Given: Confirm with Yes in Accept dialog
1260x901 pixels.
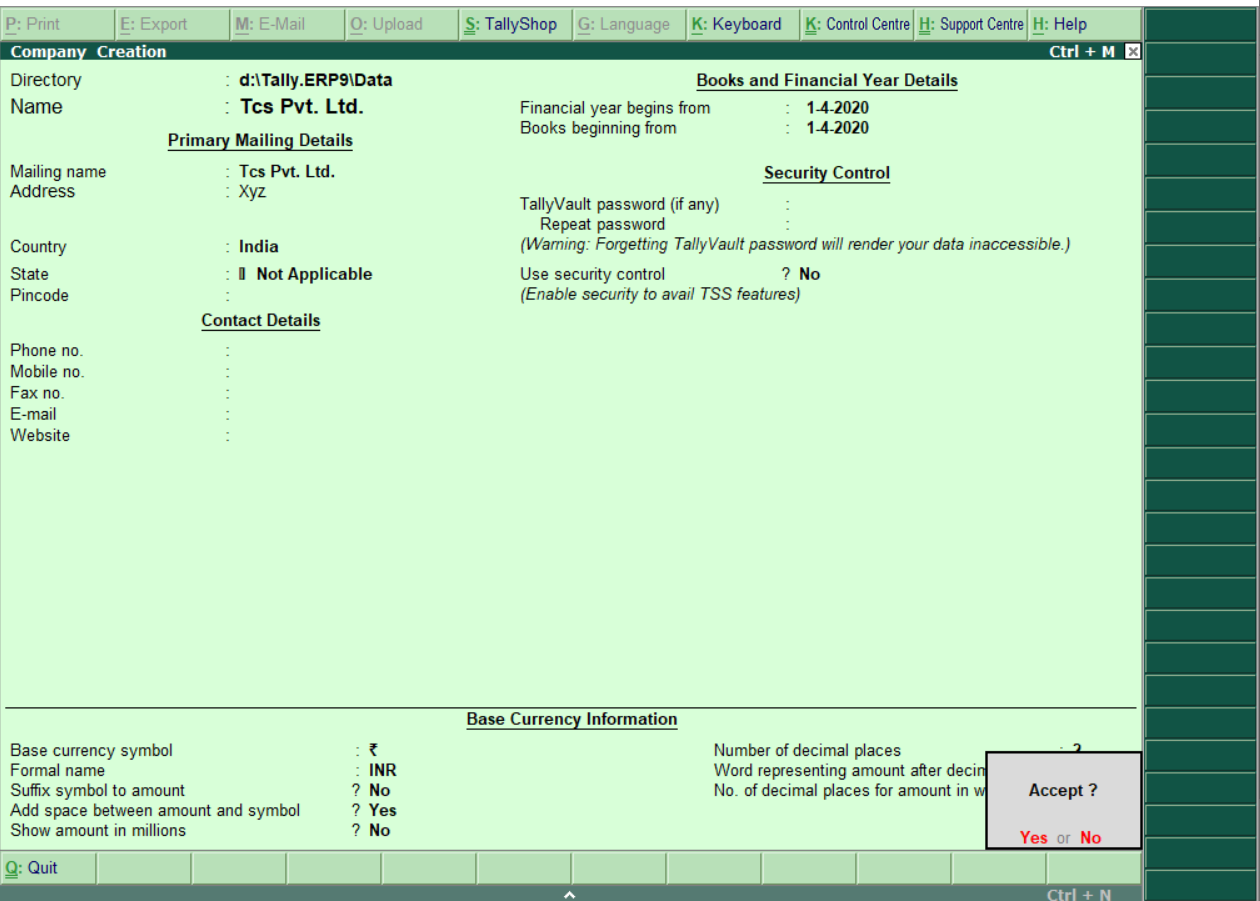Looking at the screenshot, I should pos(1034,838).
